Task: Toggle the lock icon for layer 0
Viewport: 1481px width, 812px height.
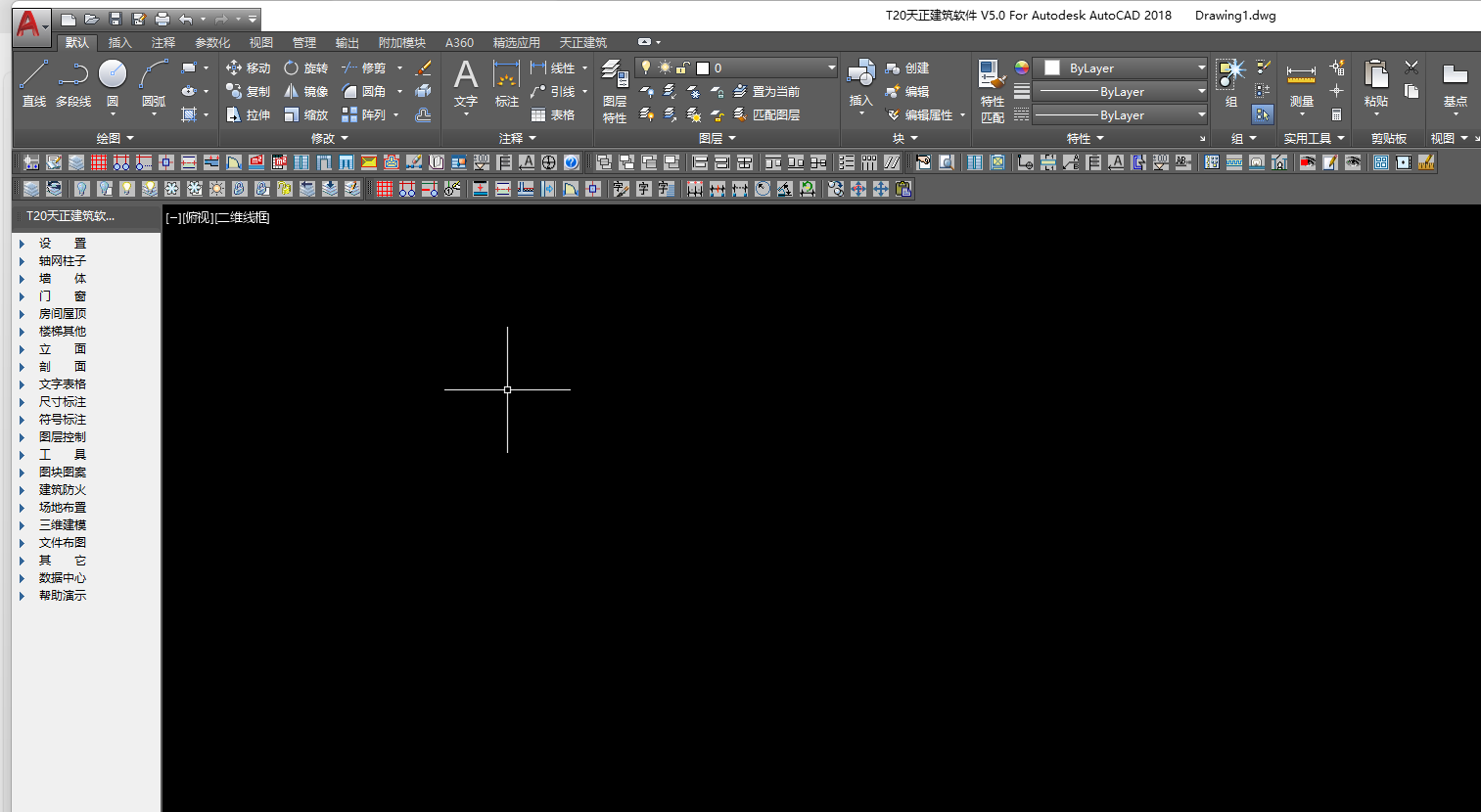Action: pyautogui.click(x=682, y=68)
